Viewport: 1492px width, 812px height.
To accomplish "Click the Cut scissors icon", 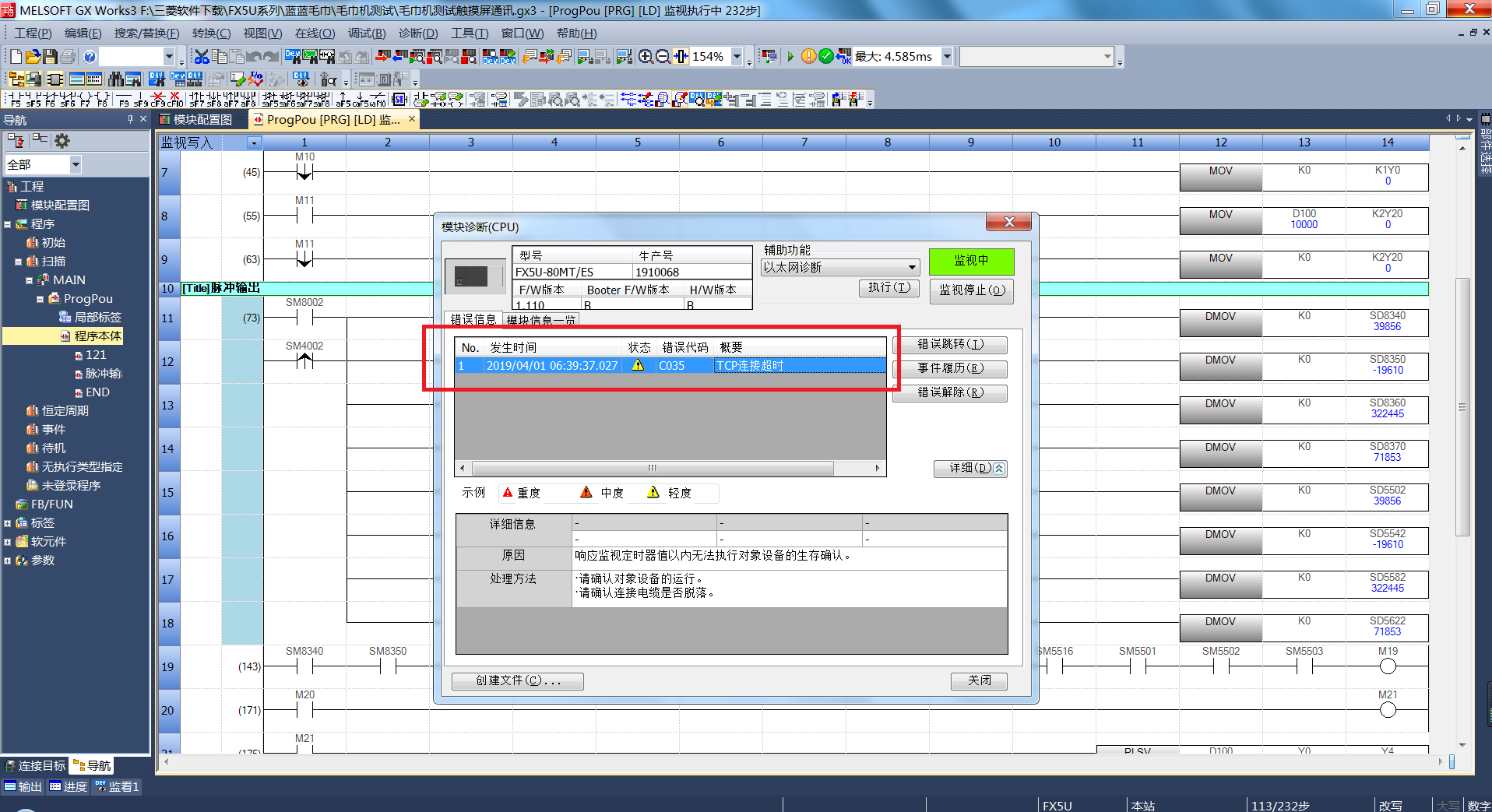I will pos(202,57).
